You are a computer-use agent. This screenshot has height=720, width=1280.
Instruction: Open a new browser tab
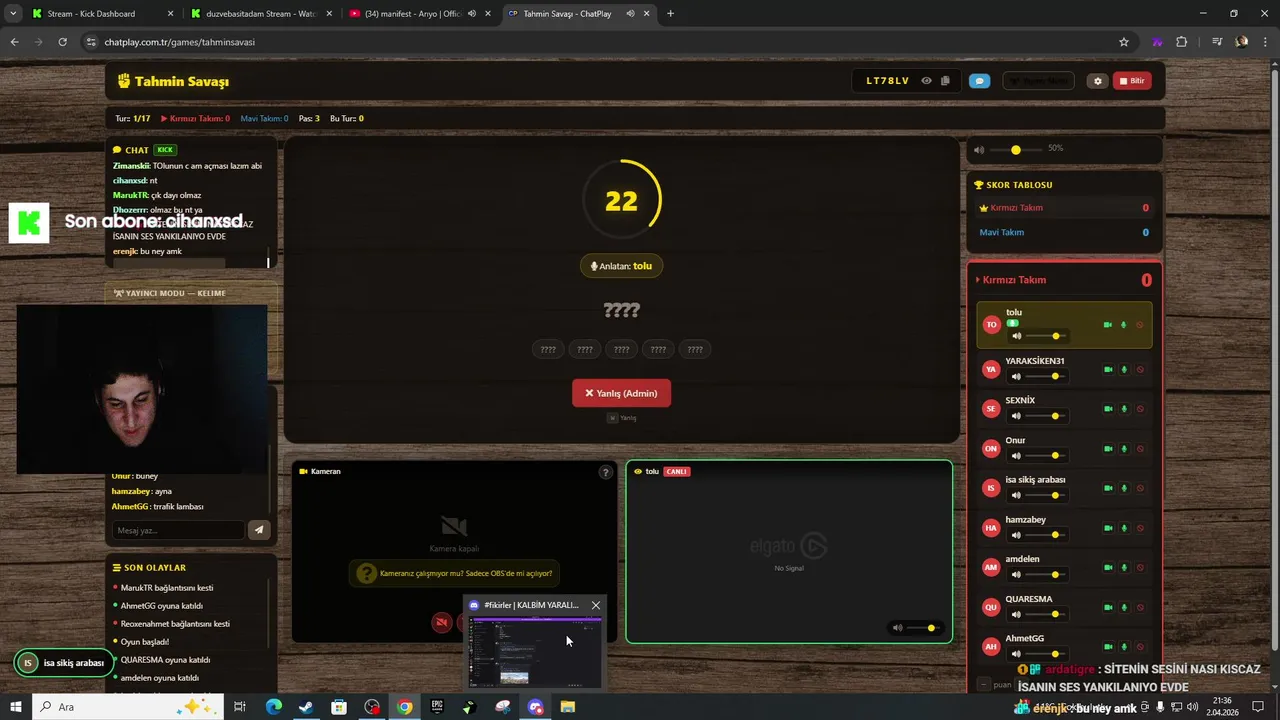point(670,14)
